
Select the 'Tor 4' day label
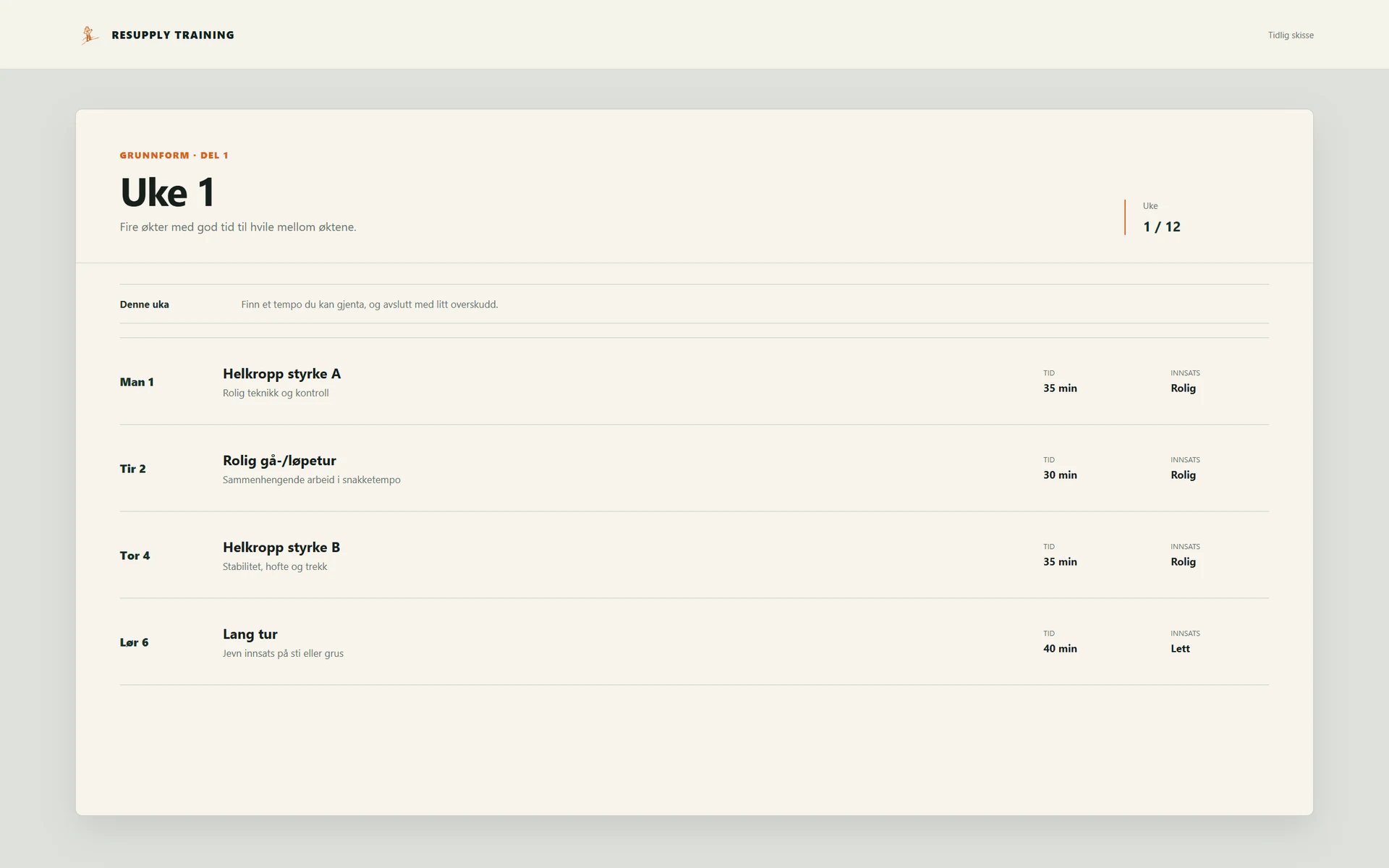[x=135, y=556]
